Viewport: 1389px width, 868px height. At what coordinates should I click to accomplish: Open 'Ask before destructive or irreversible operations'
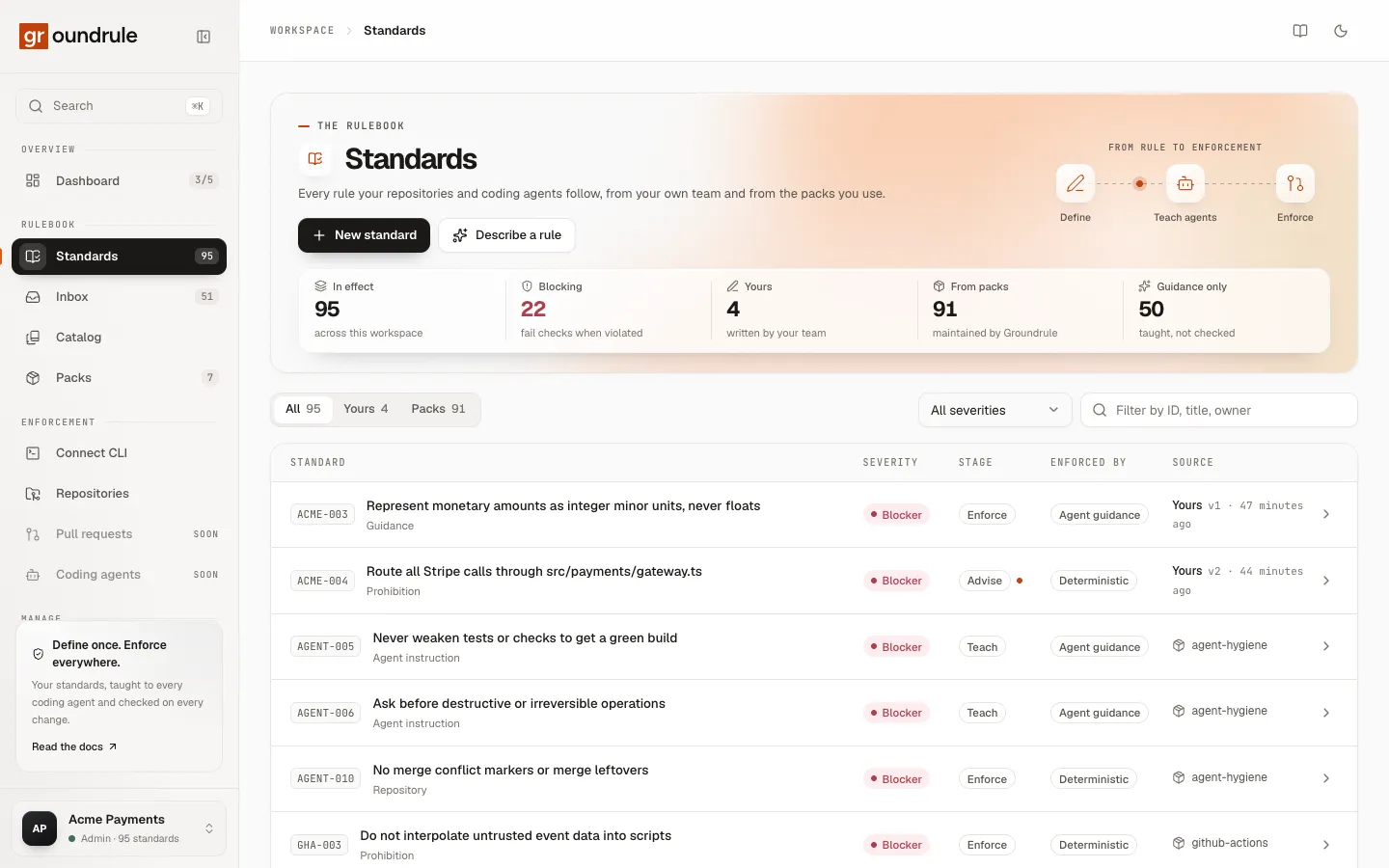coord(519,704)
